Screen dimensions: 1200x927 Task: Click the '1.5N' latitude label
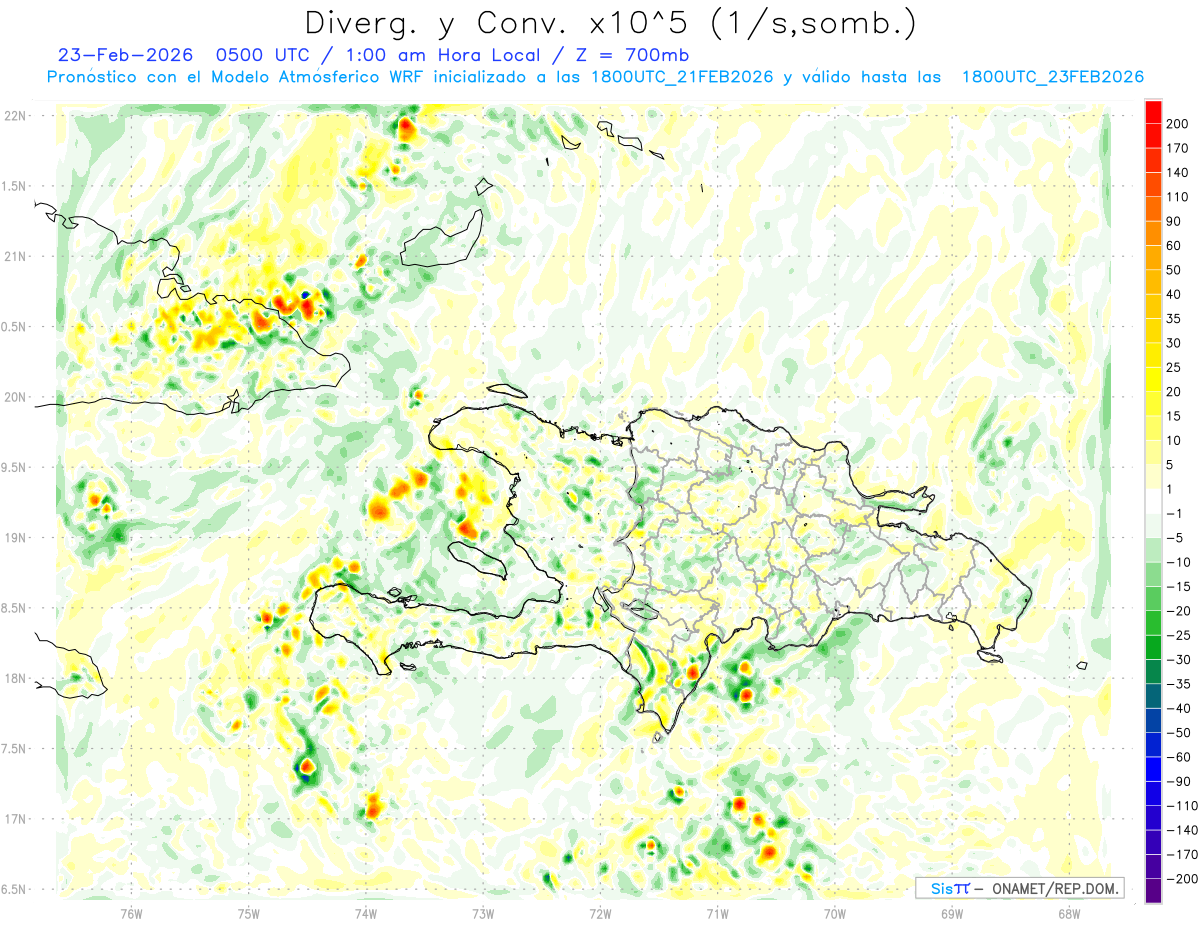click(x=13, y=186)
